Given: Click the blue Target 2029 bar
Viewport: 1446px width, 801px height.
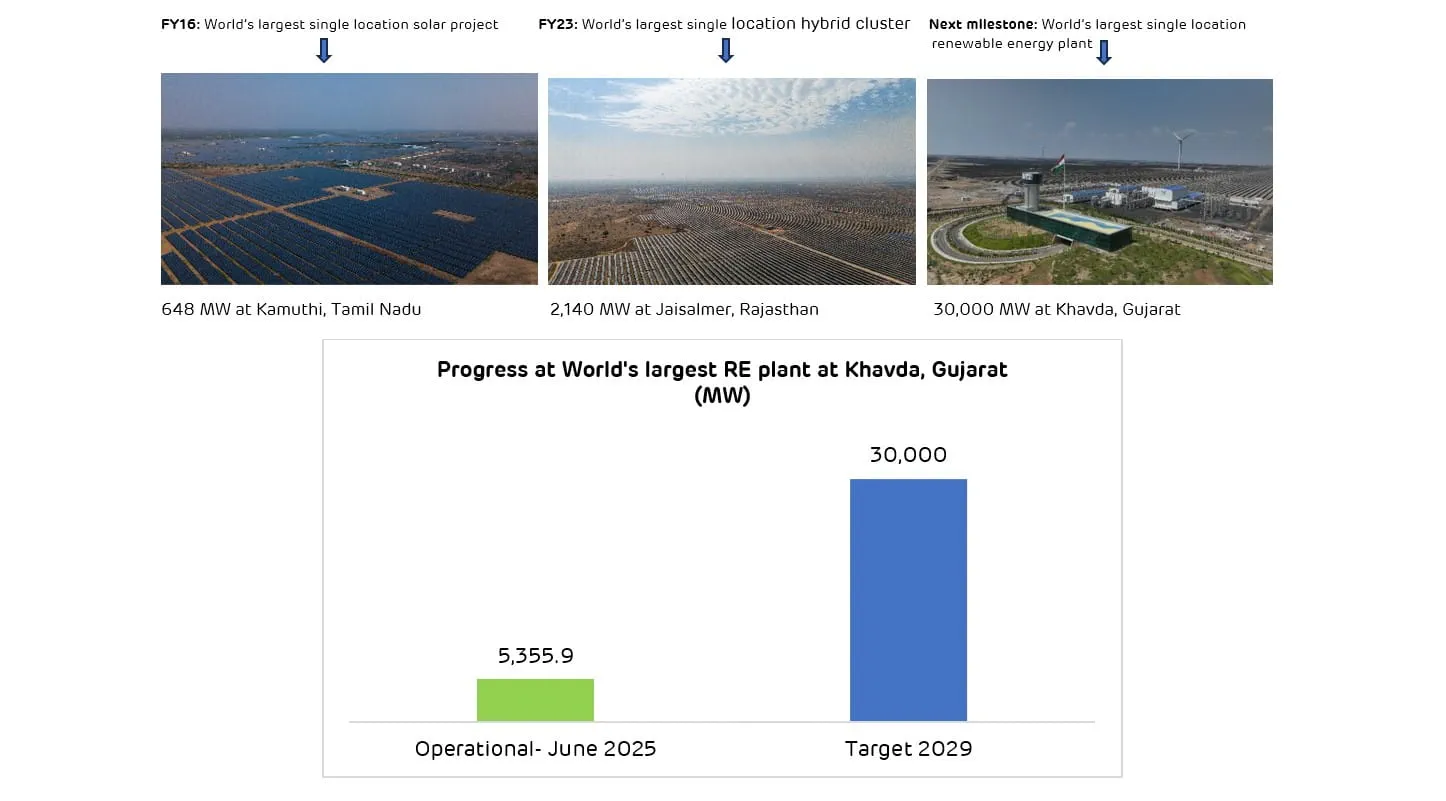Looking at the screenshot, I should (908, 600).
